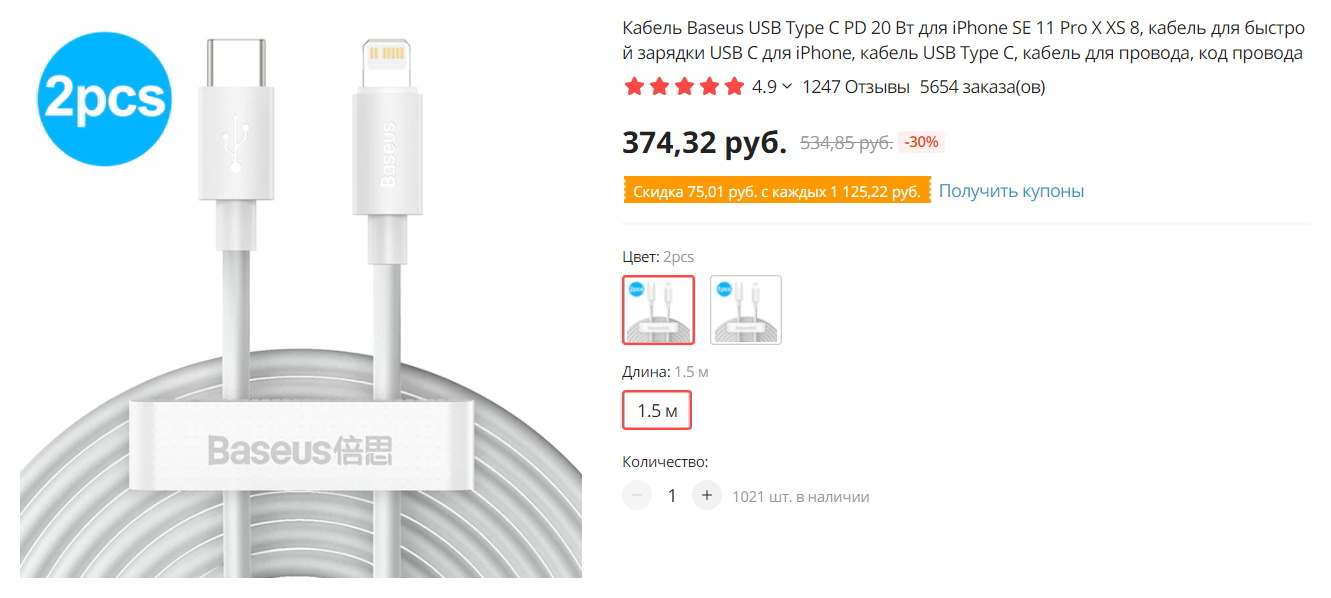Increase quantity with the plus button
Image resolution: width=1331 pixels, height=598 pixels.
[707, 496]
